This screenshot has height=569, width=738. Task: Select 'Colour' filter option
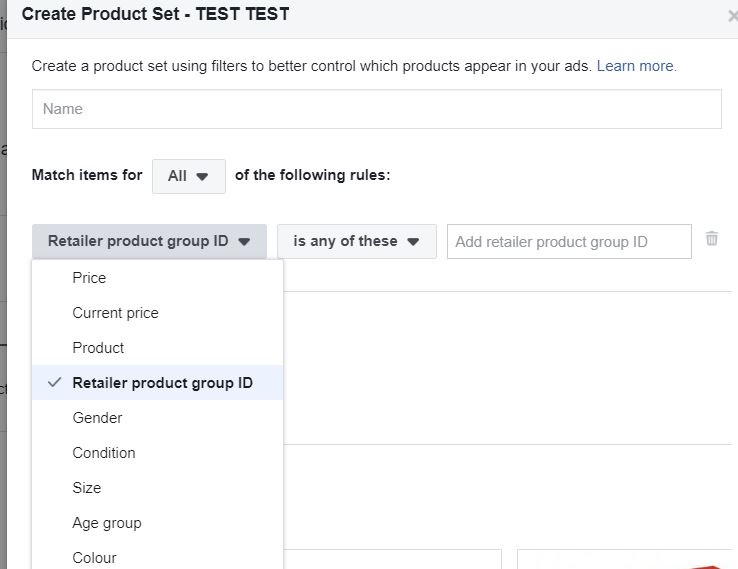[94, 557]
